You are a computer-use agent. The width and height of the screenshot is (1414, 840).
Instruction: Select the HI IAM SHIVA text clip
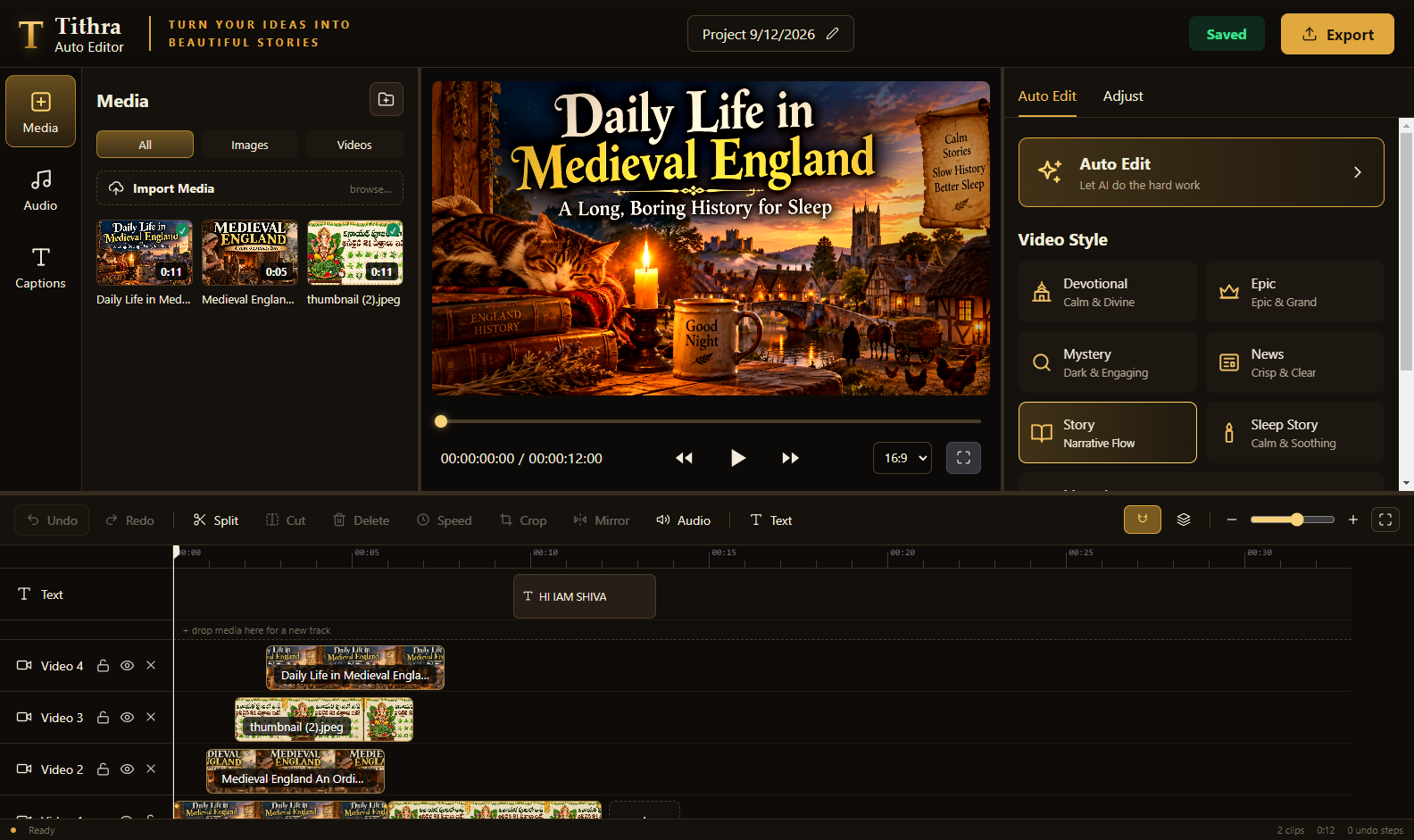[585, 596]
